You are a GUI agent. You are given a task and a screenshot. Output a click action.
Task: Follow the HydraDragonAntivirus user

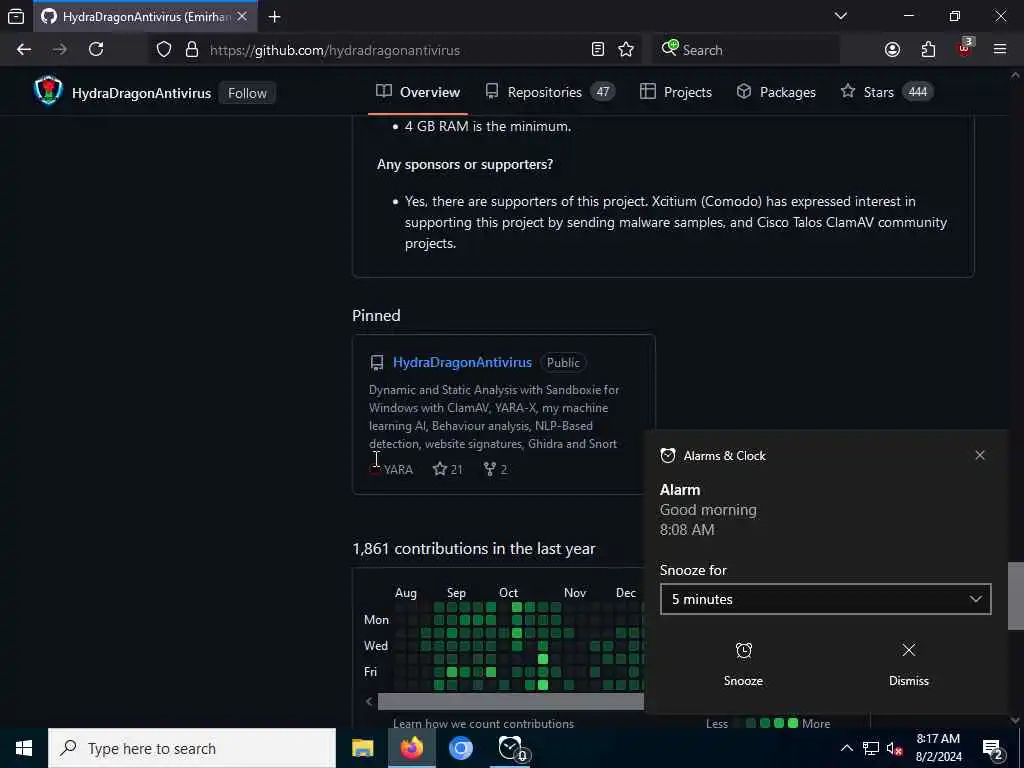pyautogui.click(x=247, y=93)
